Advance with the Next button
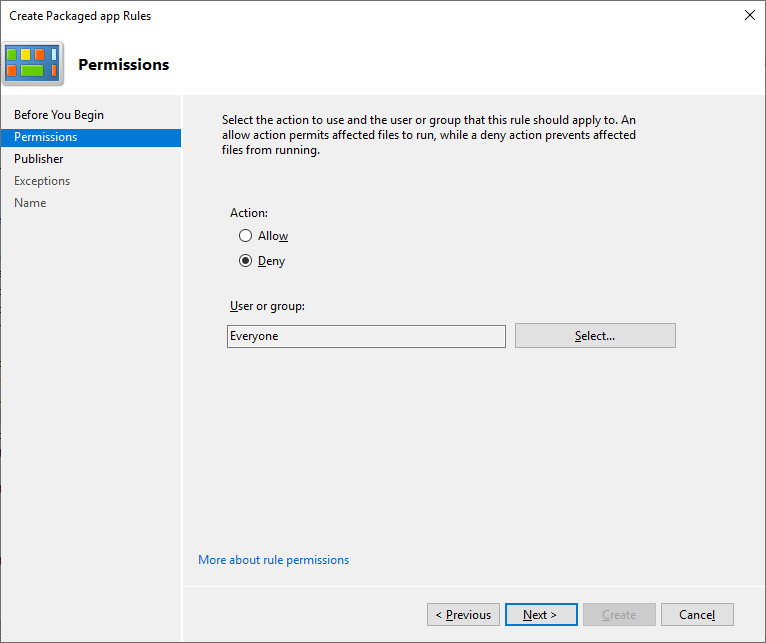The height and width of the screenshot is (643, 766). 539,615
